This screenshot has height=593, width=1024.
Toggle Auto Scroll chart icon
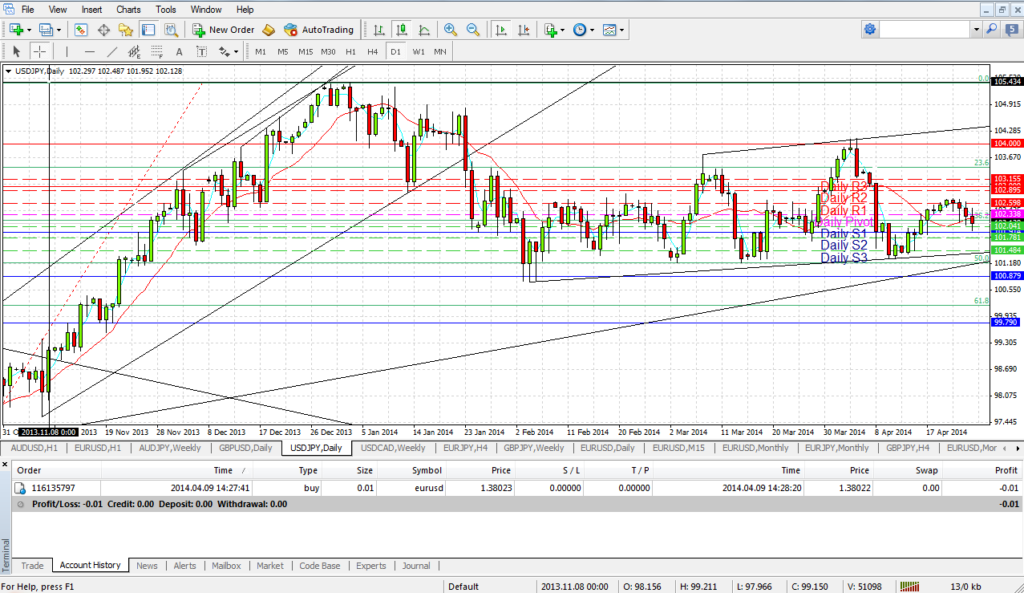pyautogui.click(x=501, y=29)
